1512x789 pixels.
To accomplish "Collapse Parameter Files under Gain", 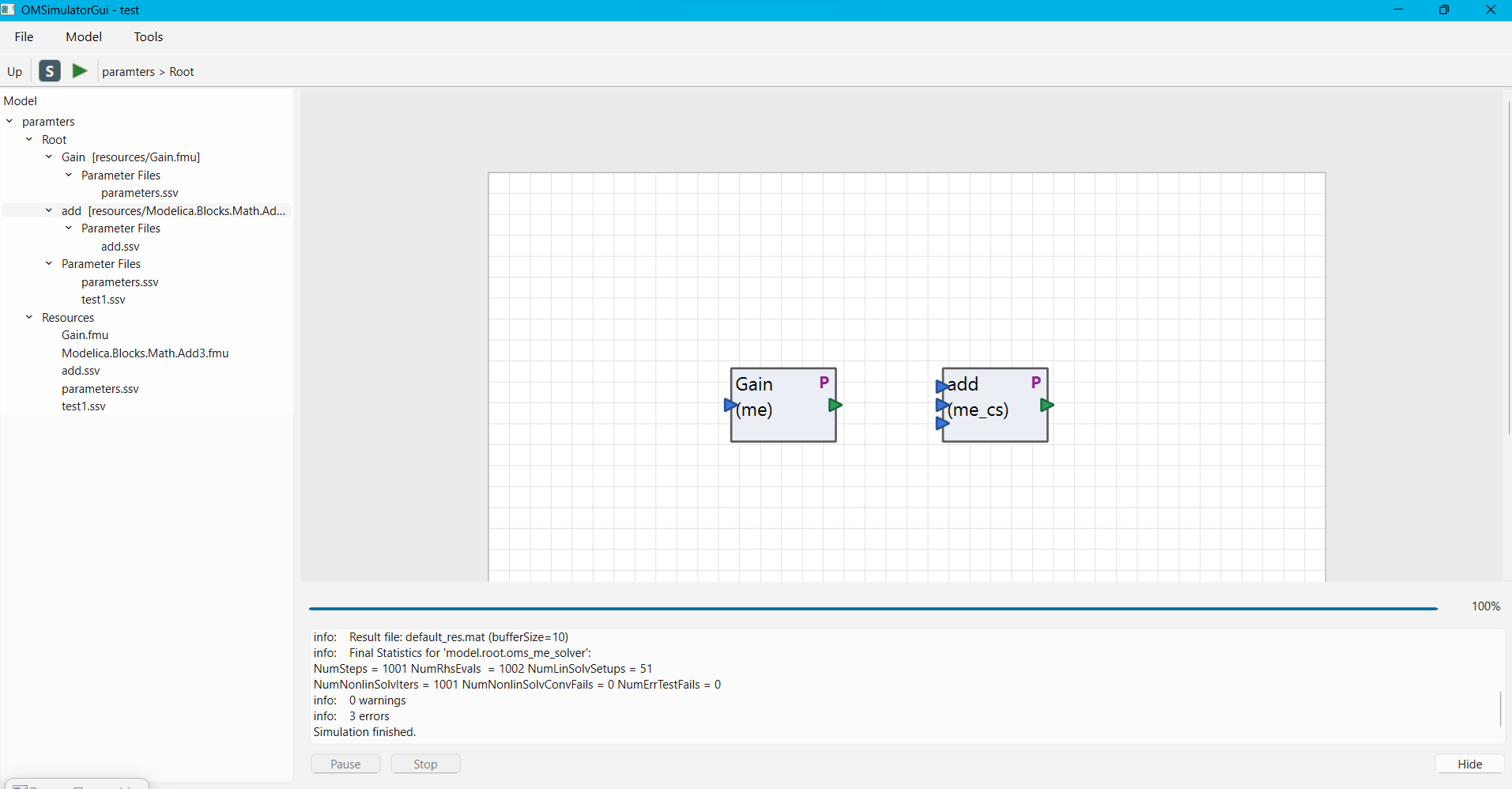I will 69,176.
